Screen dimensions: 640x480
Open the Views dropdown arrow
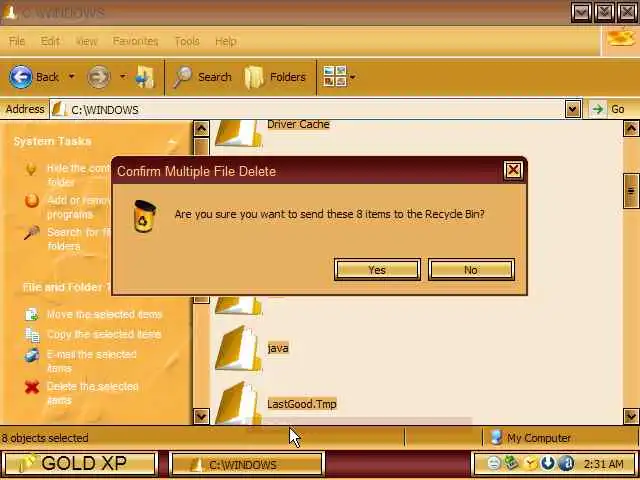tap(352, 76)
